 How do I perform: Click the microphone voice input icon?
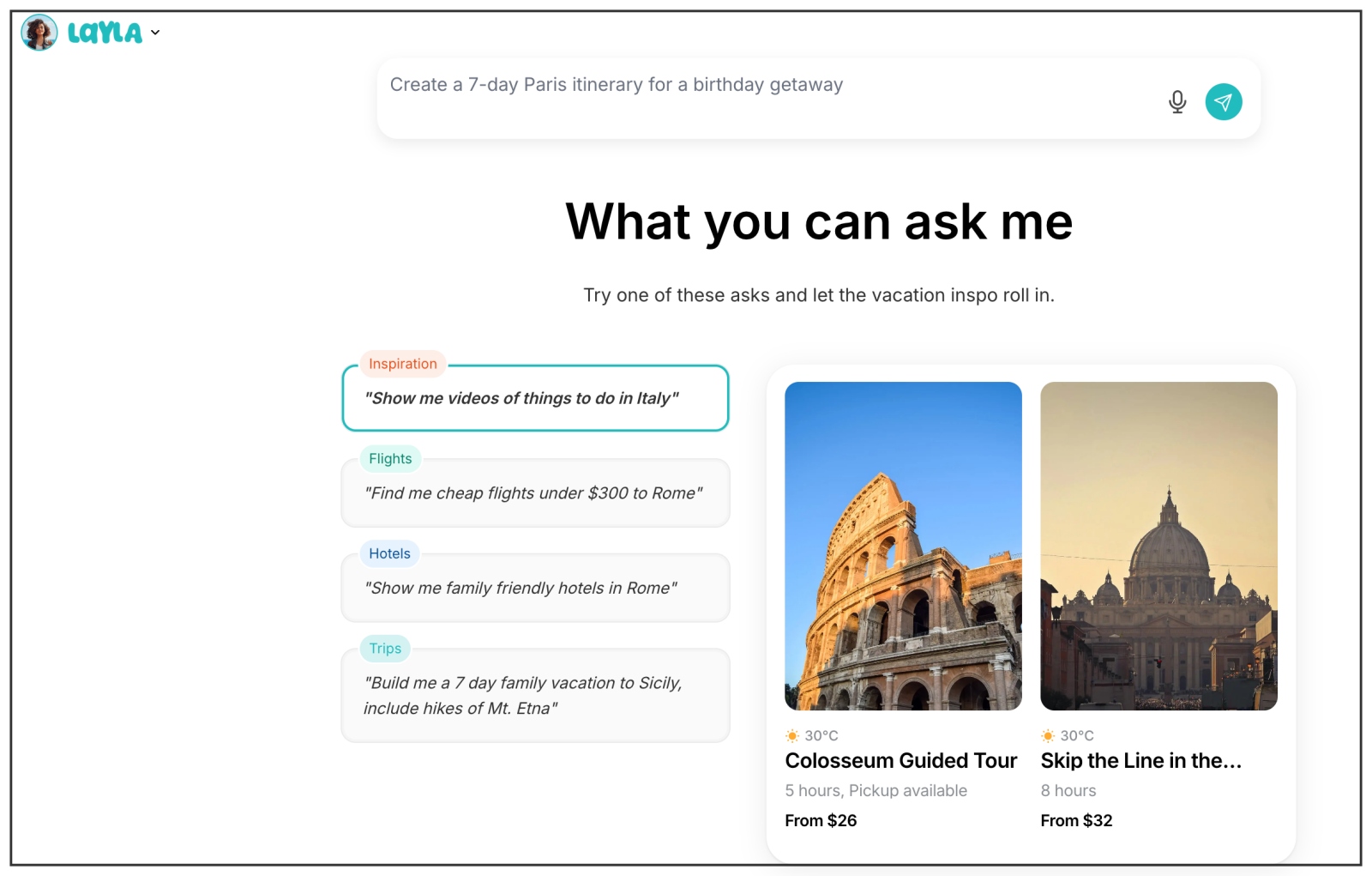(x=1177, y=102)
